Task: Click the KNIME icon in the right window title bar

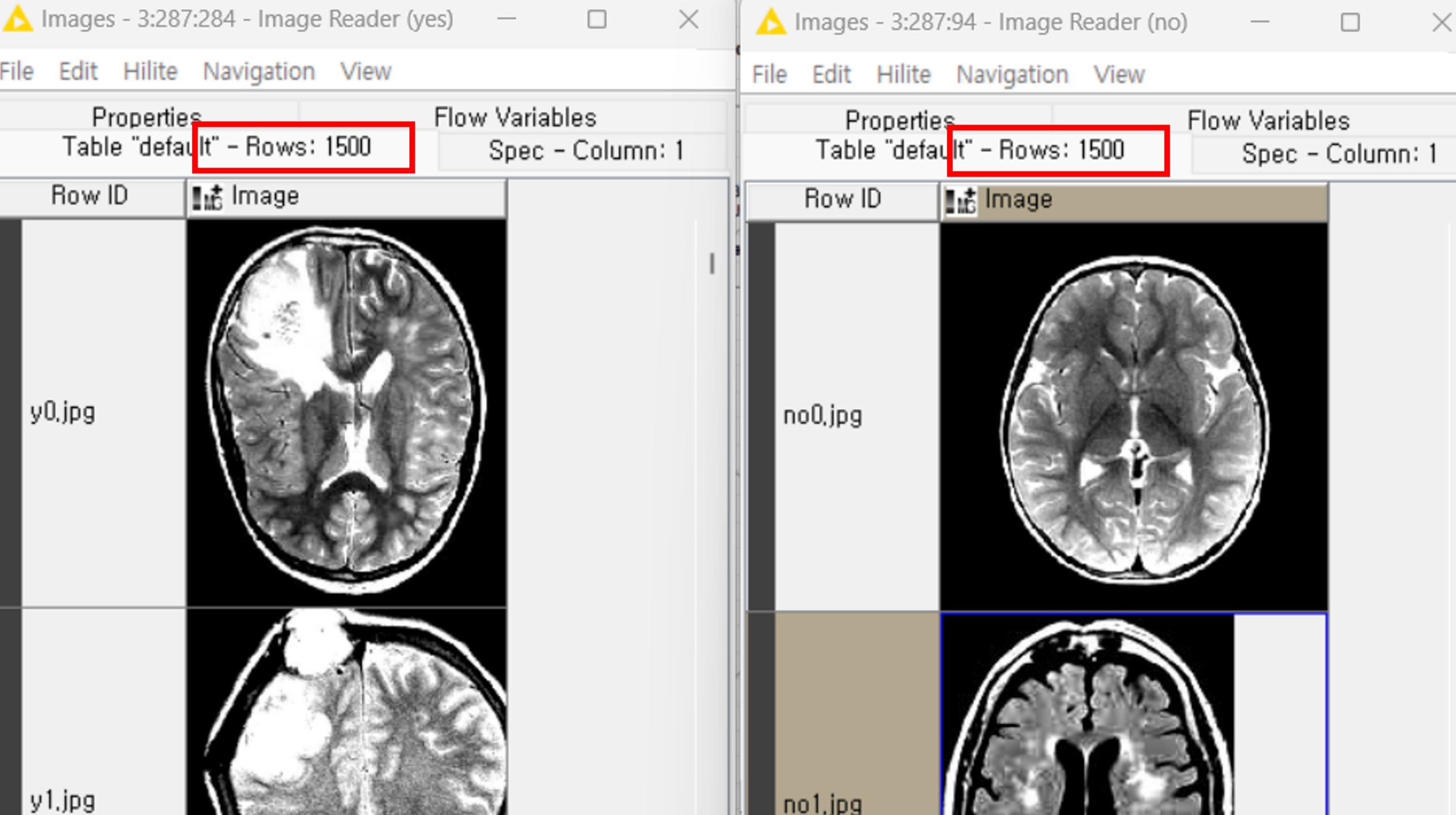Action: [771, 23]
